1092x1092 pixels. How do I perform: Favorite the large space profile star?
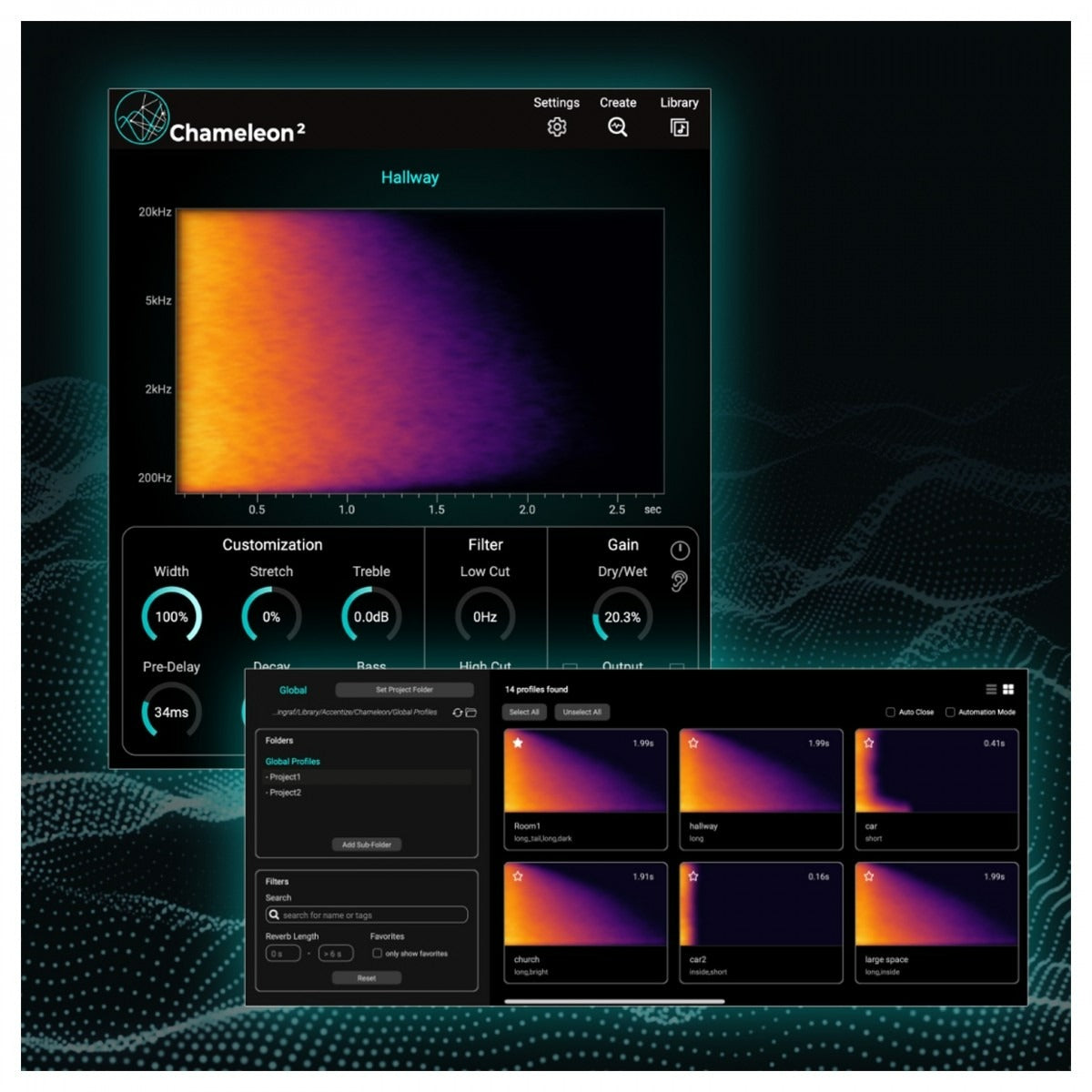click(869, 876)
